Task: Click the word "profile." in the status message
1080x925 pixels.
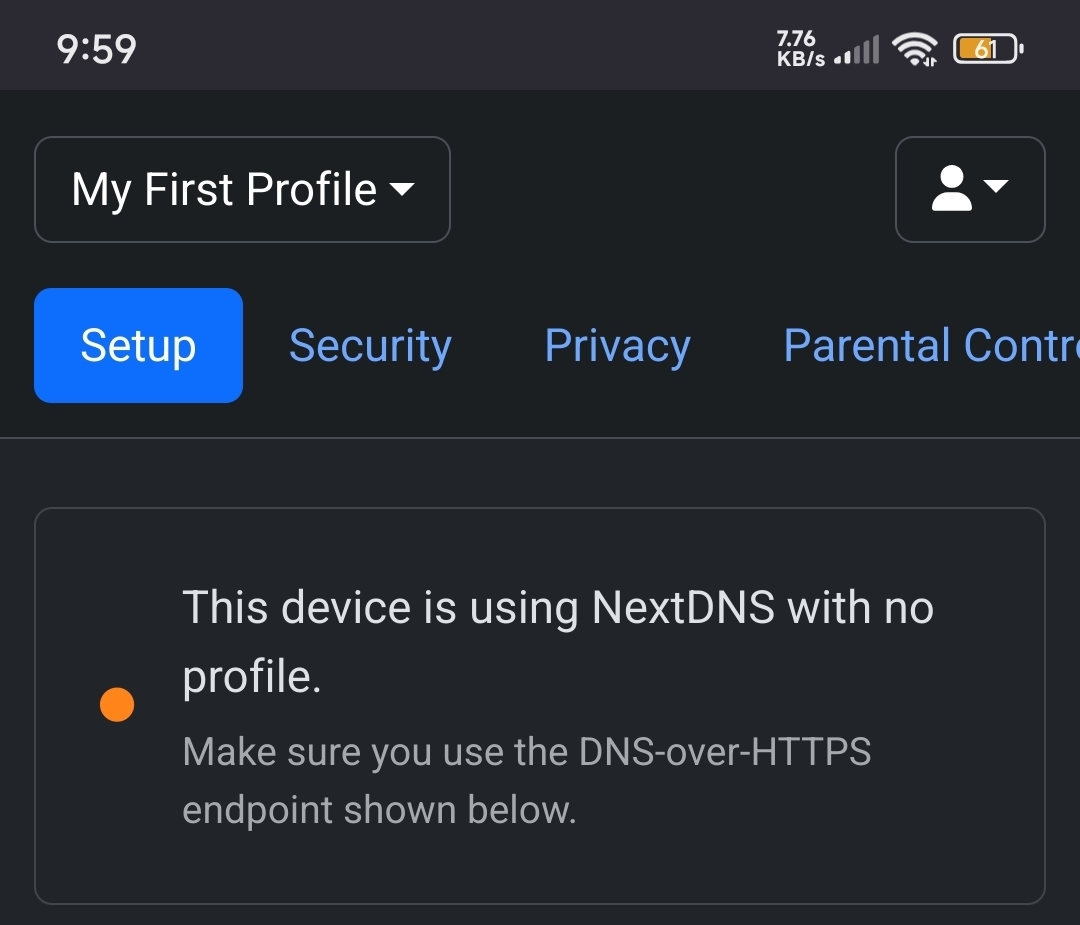Action: point(252,676)
